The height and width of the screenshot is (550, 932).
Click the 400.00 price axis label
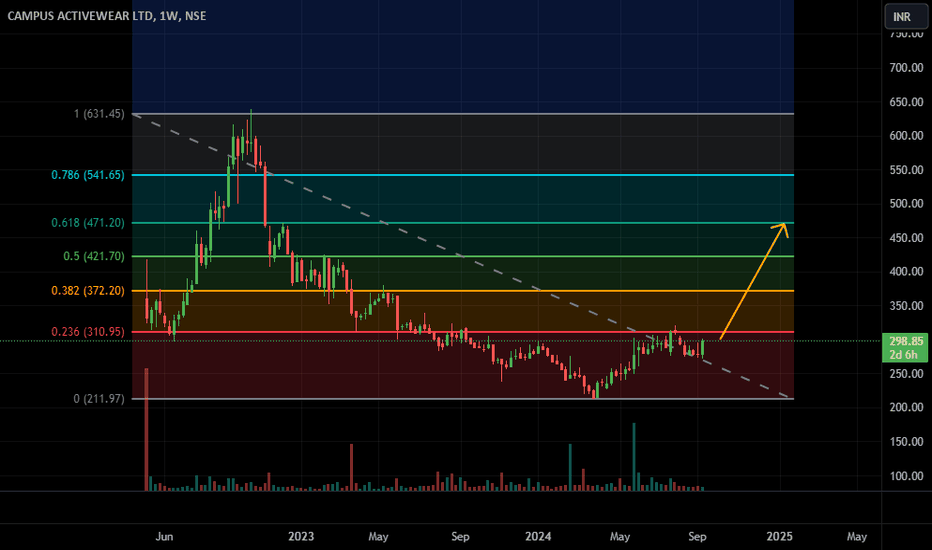(x=906, y=272)
